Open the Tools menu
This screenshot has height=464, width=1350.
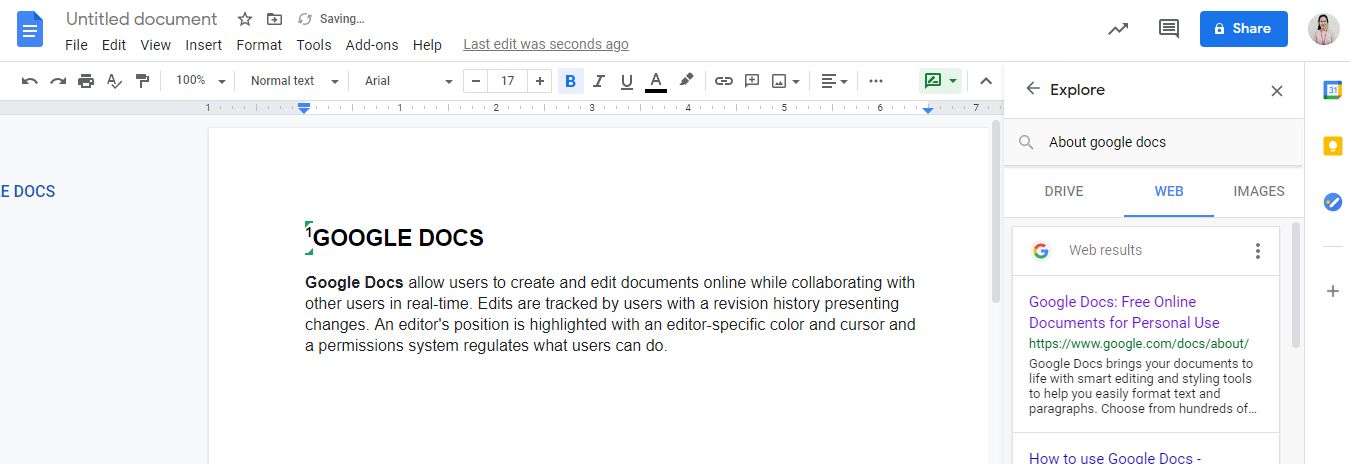tap(314, 45)
